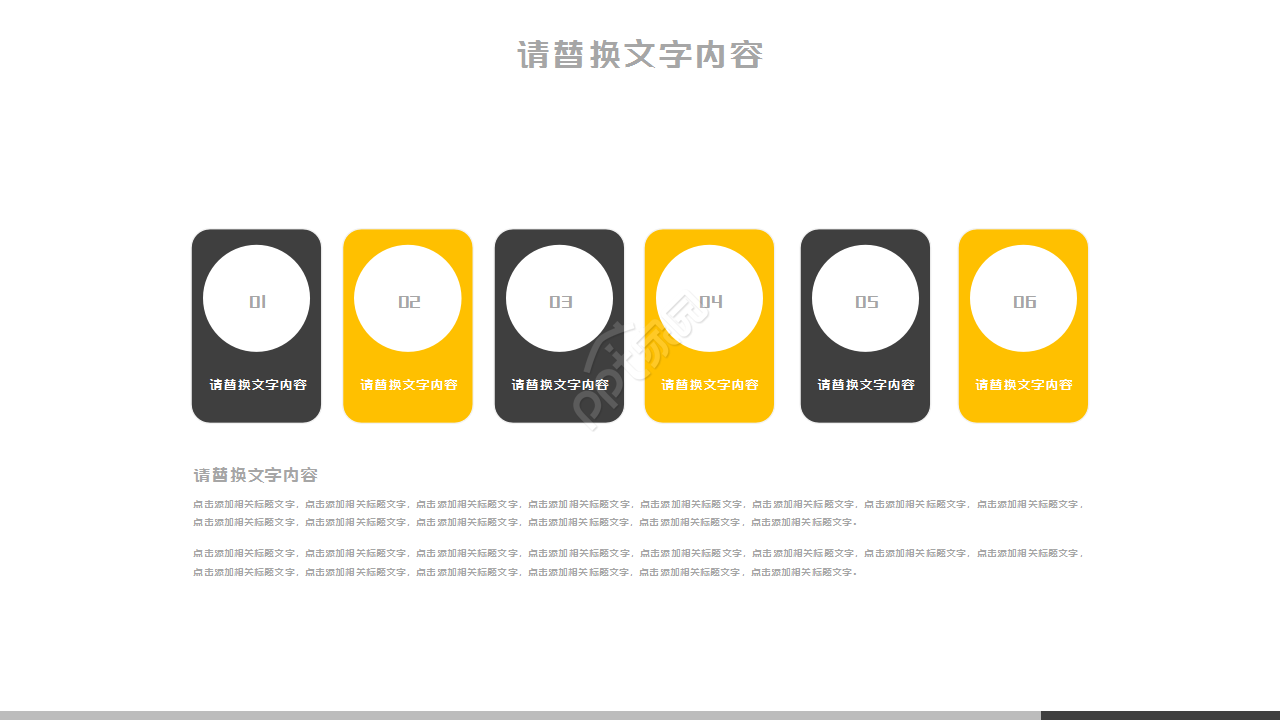1280x720 pixels.
Task: Select the circle labeled 04
Action: (709, 297)
